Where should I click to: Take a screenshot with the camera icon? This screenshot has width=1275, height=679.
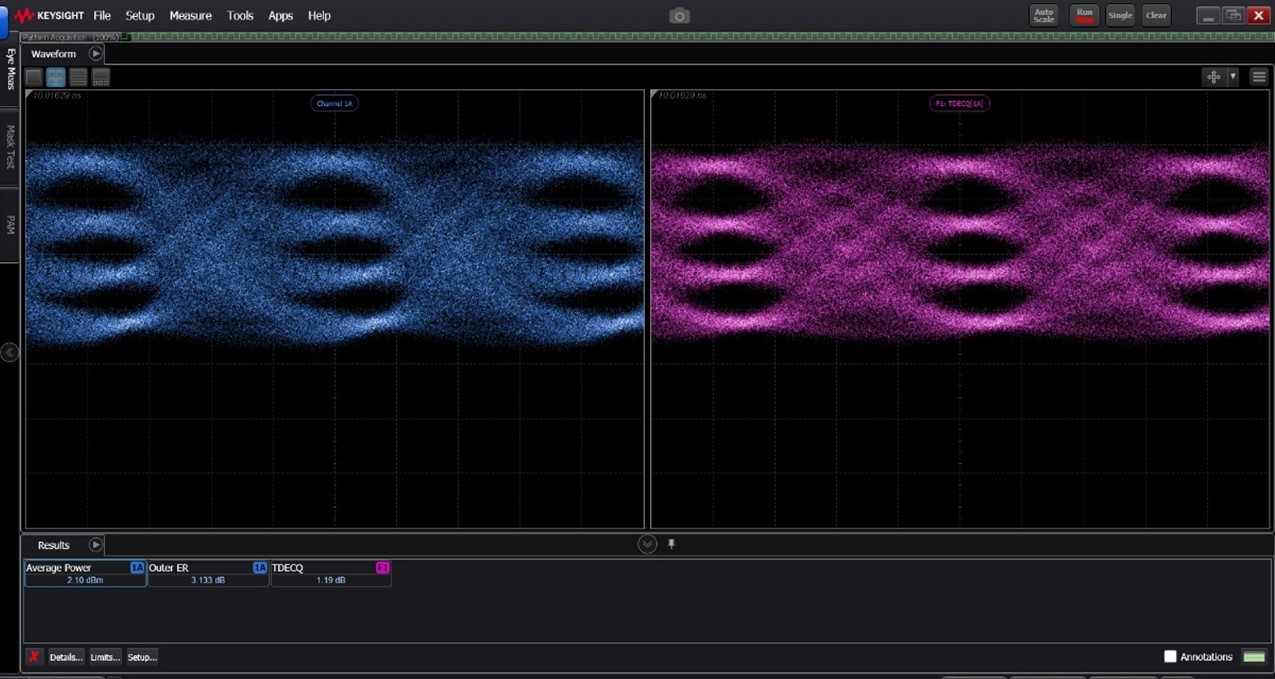(x=680, y=16)
